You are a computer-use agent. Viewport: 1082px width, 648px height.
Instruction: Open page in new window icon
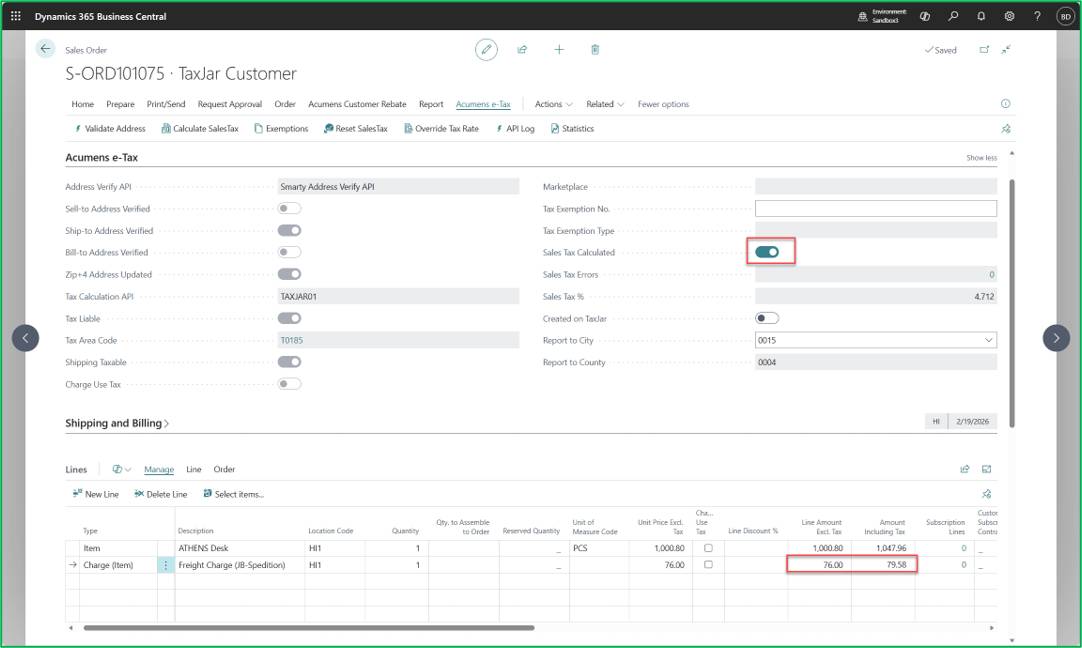[984, 50]
